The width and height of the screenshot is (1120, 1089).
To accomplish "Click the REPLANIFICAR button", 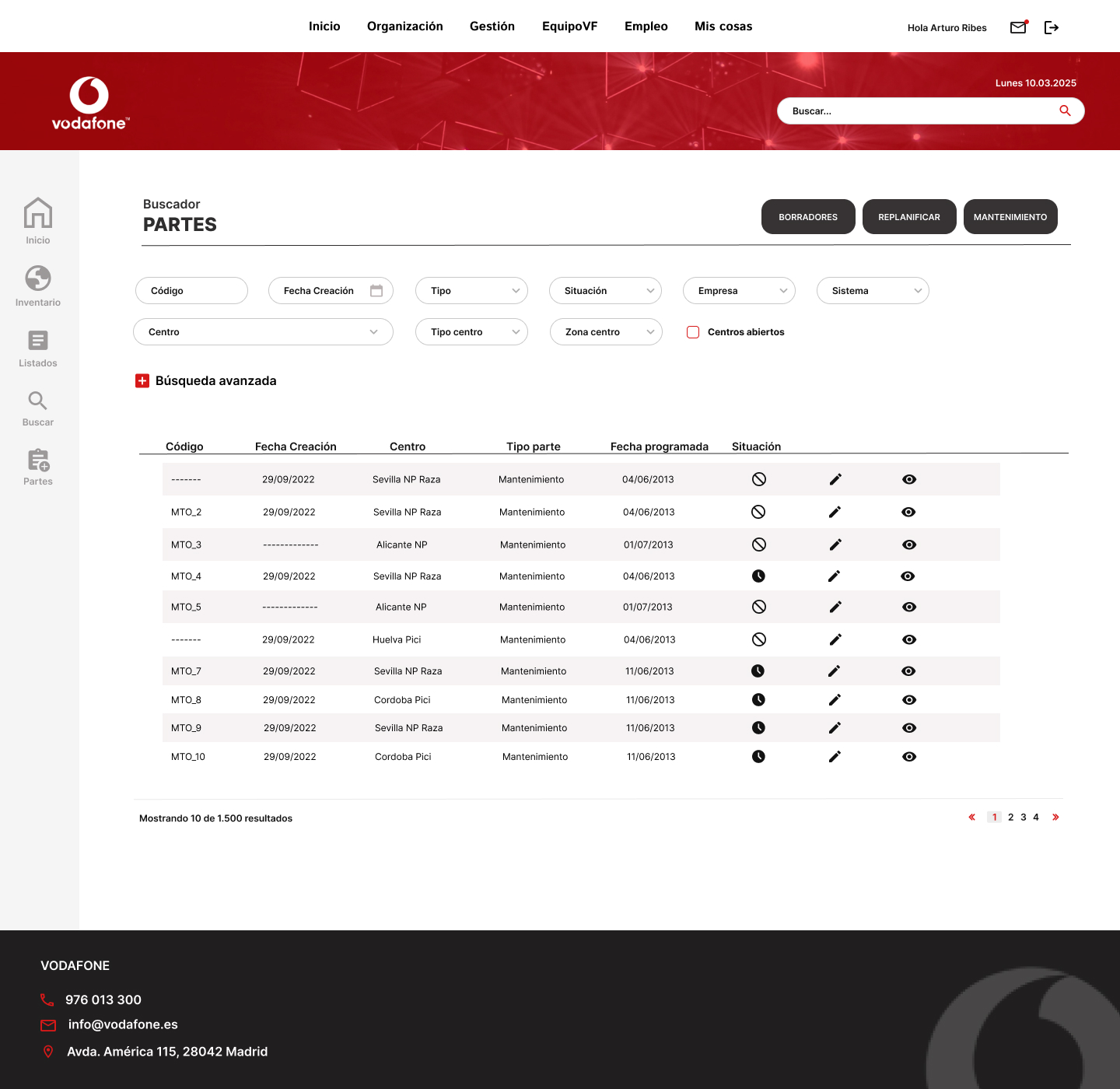I will coord(909,216).
